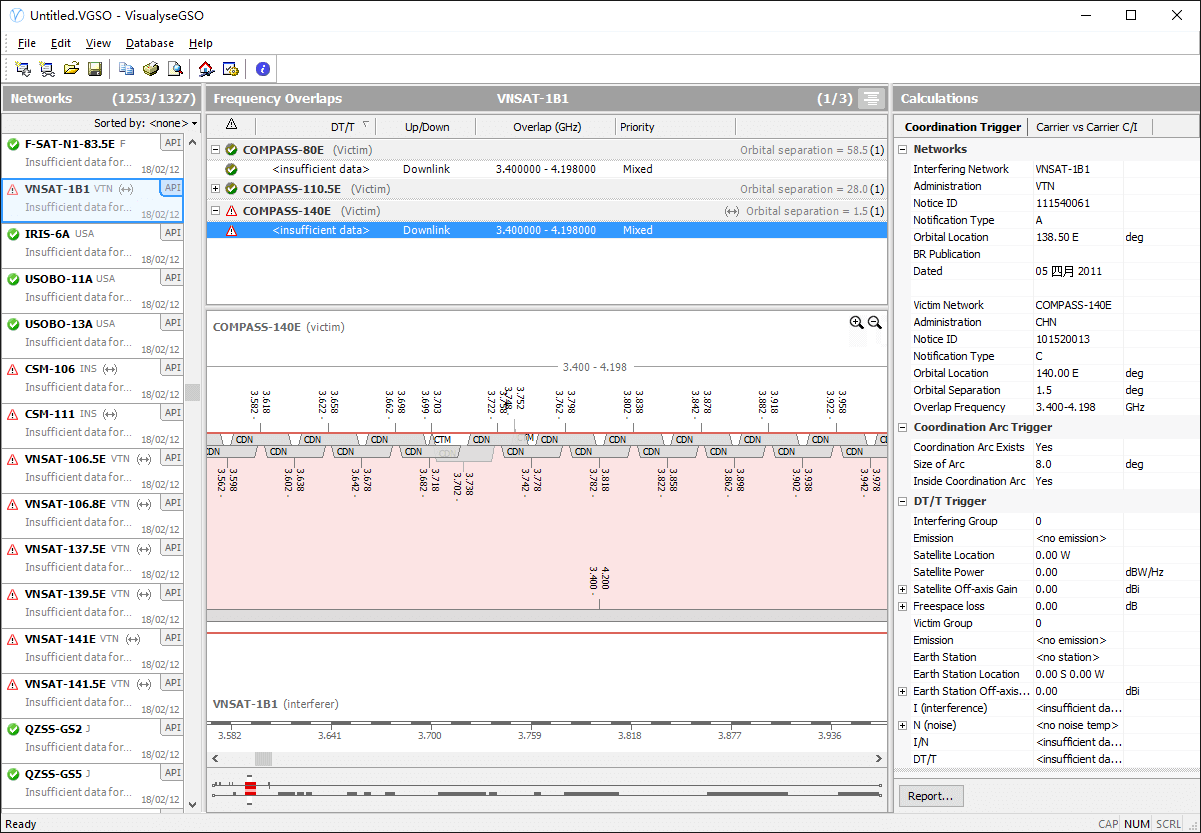This screenshot has height=833, width=1201.
Task: Click the warning triangle next to CSM-106
Action: pos(13,369)
